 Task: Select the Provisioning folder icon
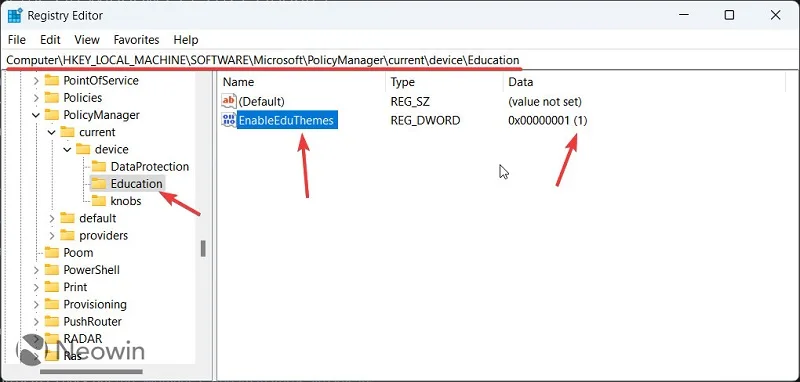(x=52, y=304)
